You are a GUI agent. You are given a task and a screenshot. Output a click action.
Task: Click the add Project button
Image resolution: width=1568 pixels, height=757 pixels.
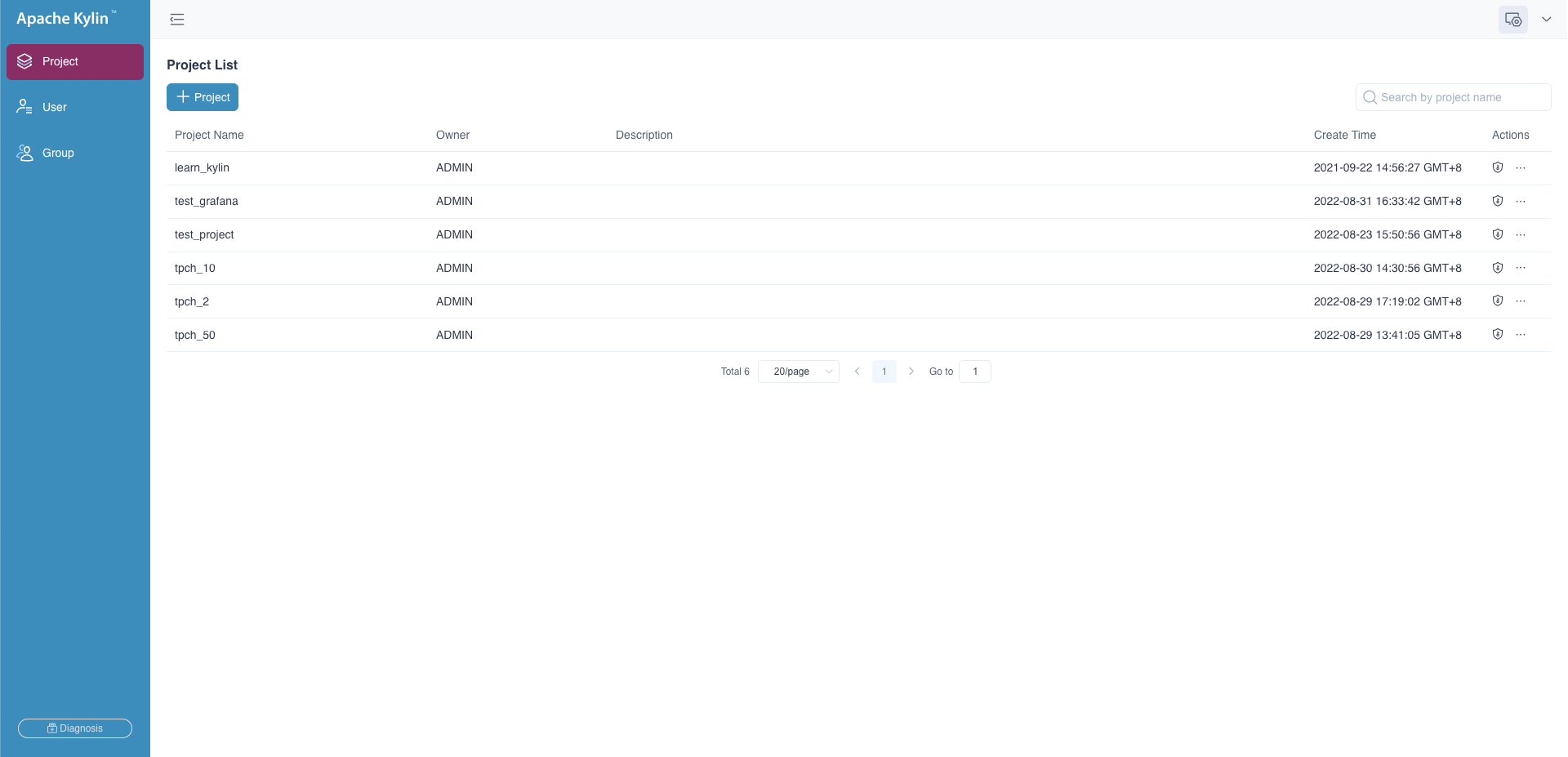point(203,97)
